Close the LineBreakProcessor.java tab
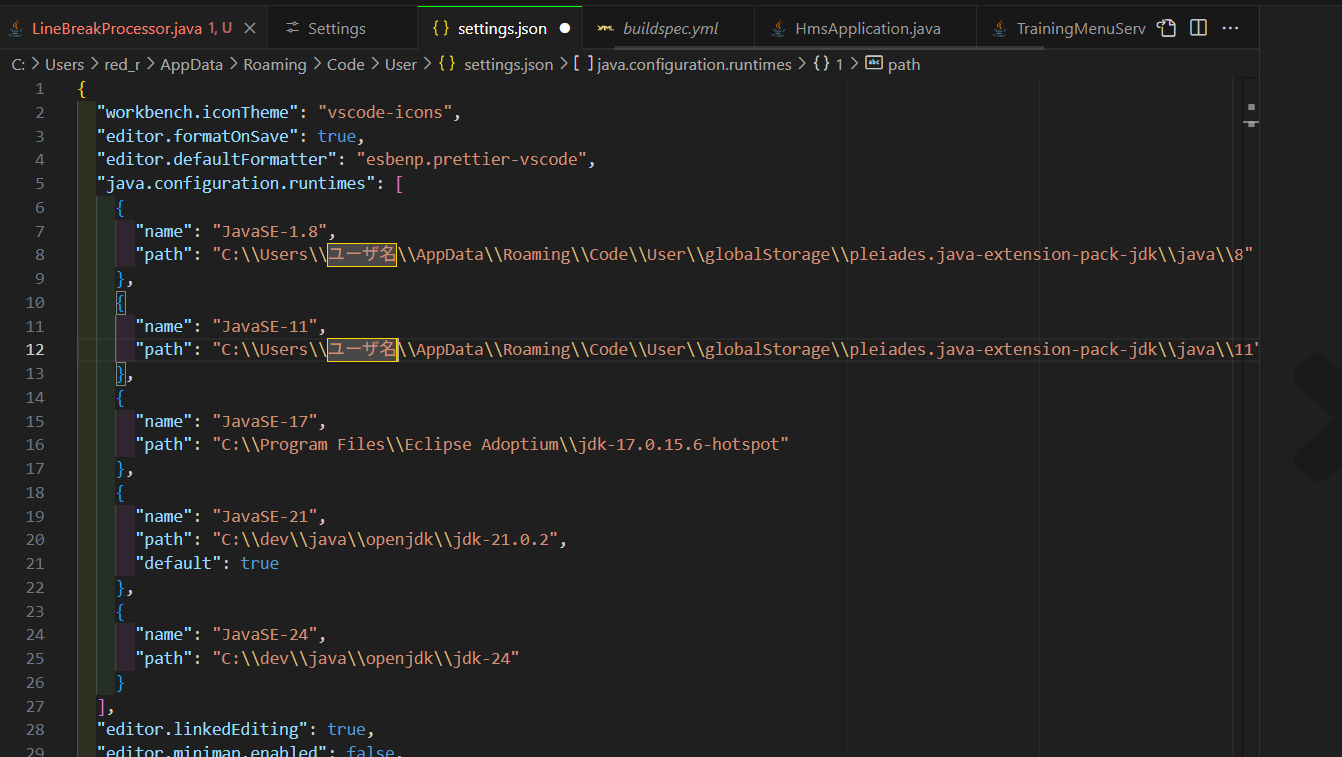This screenshot has width=1342, height=757. pos(249,28)
